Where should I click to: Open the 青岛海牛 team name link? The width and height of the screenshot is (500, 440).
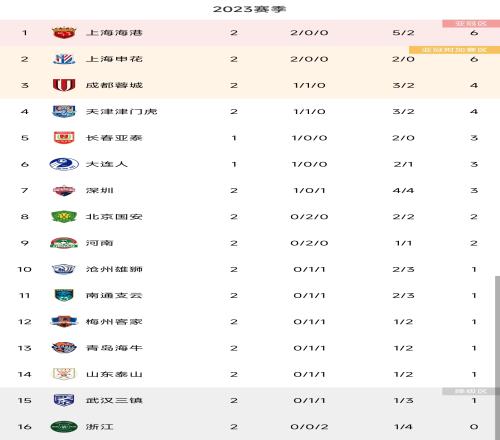114,348
